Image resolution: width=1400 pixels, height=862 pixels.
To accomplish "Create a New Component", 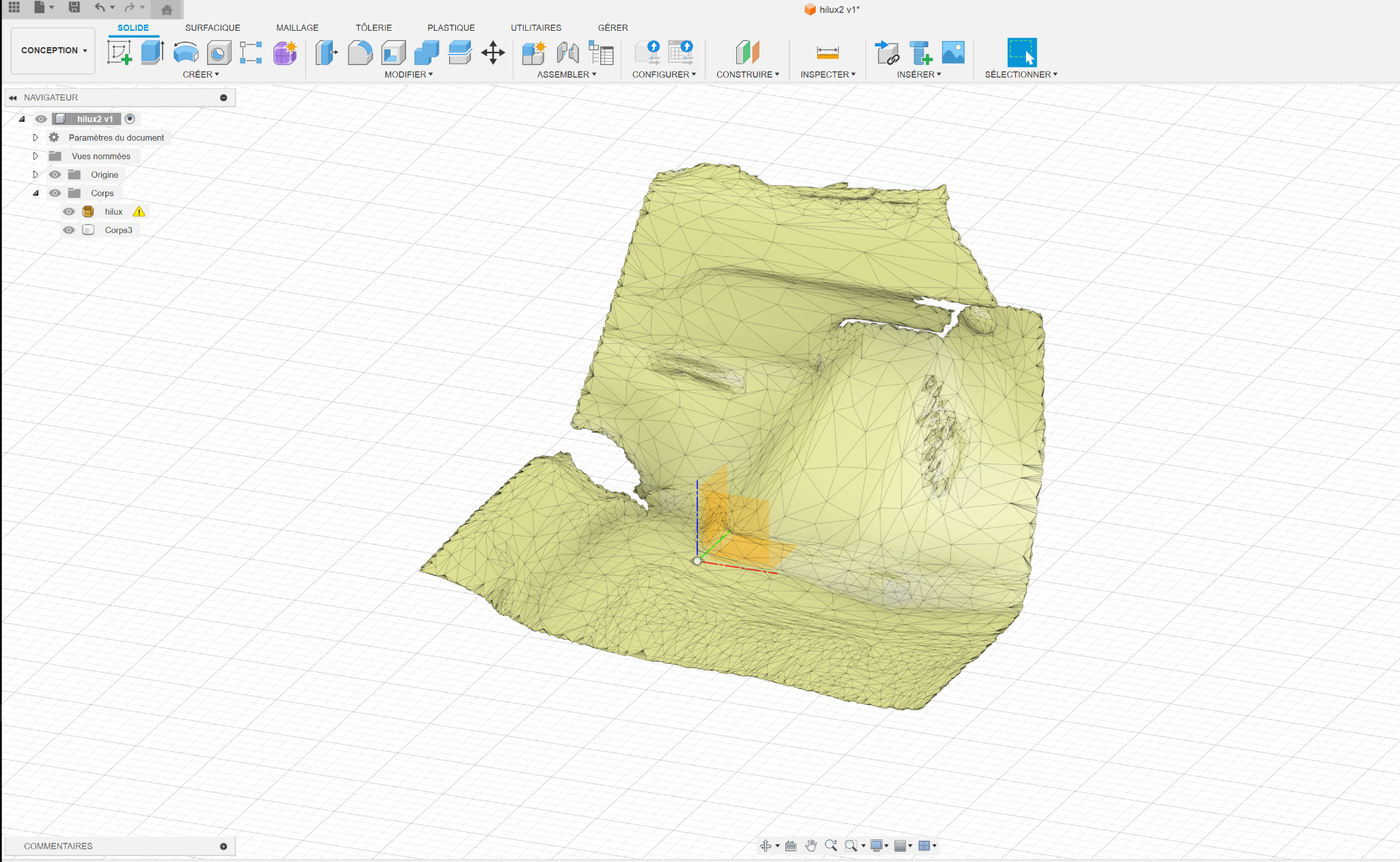I will pos(534,53).
